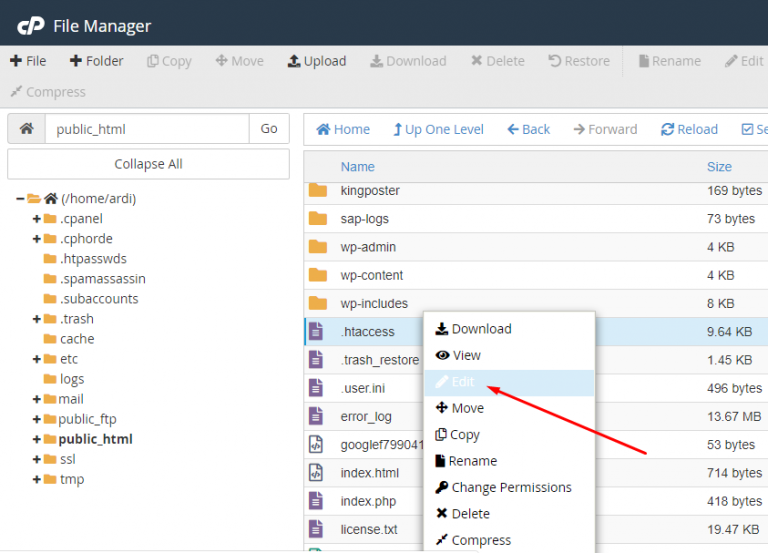Click the path input field public_html

146,129
